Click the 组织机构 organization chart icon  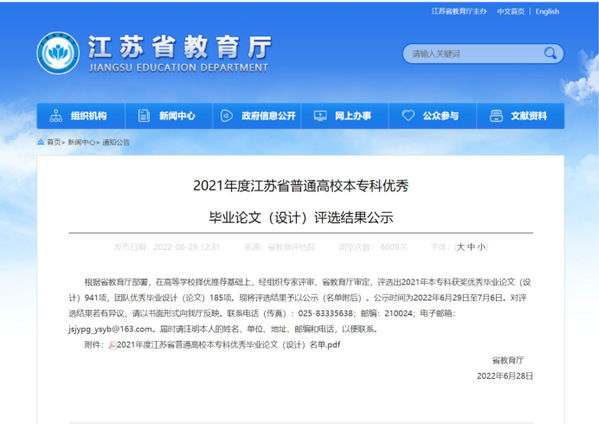[x=56, y=116]
